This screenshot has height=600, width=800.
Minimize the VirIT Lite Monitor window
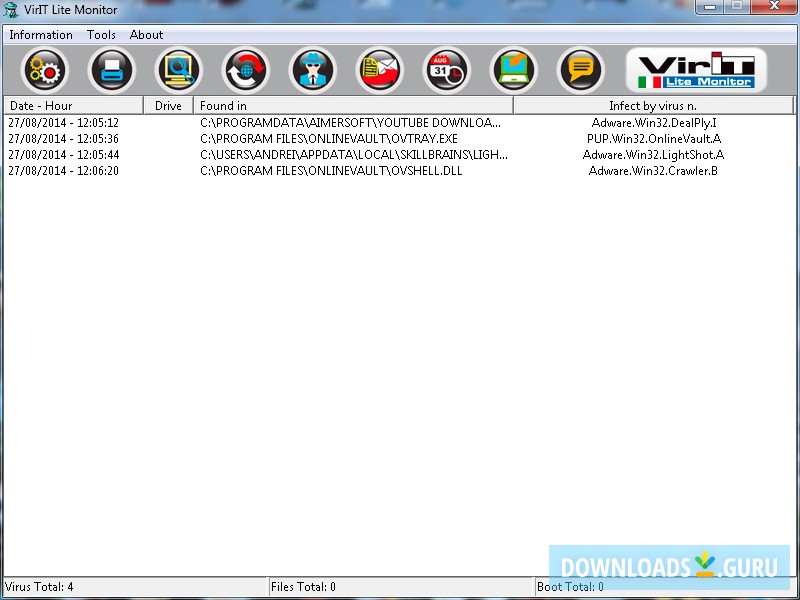(x=709, y=7)
